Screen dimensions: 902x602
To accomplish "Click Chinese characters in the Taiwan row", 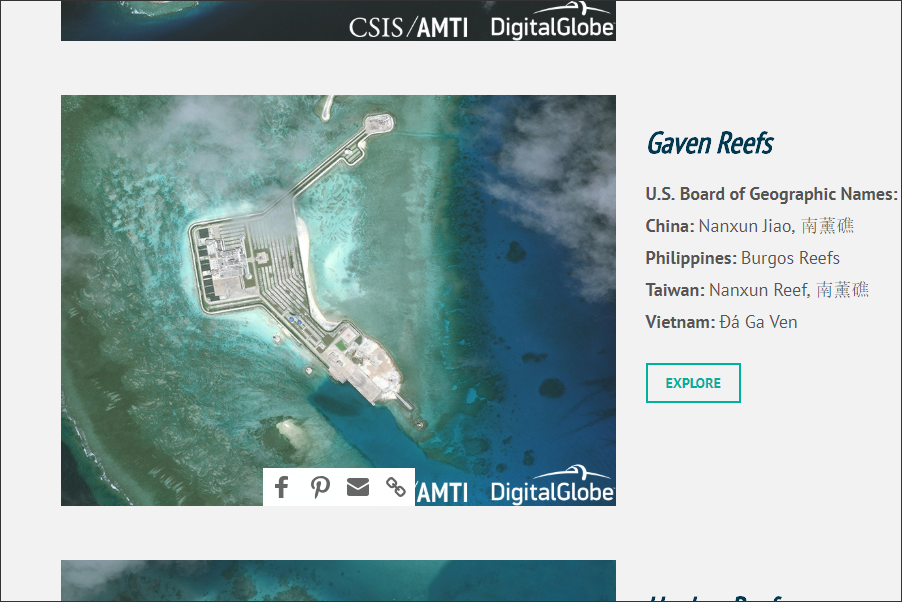I will click(x=842, y=290).
